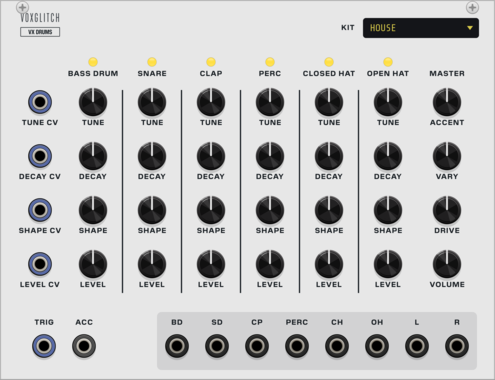The width and height of the screenshot is (495, 380).
Task: Click the ACC input jack
Action: 84,346
